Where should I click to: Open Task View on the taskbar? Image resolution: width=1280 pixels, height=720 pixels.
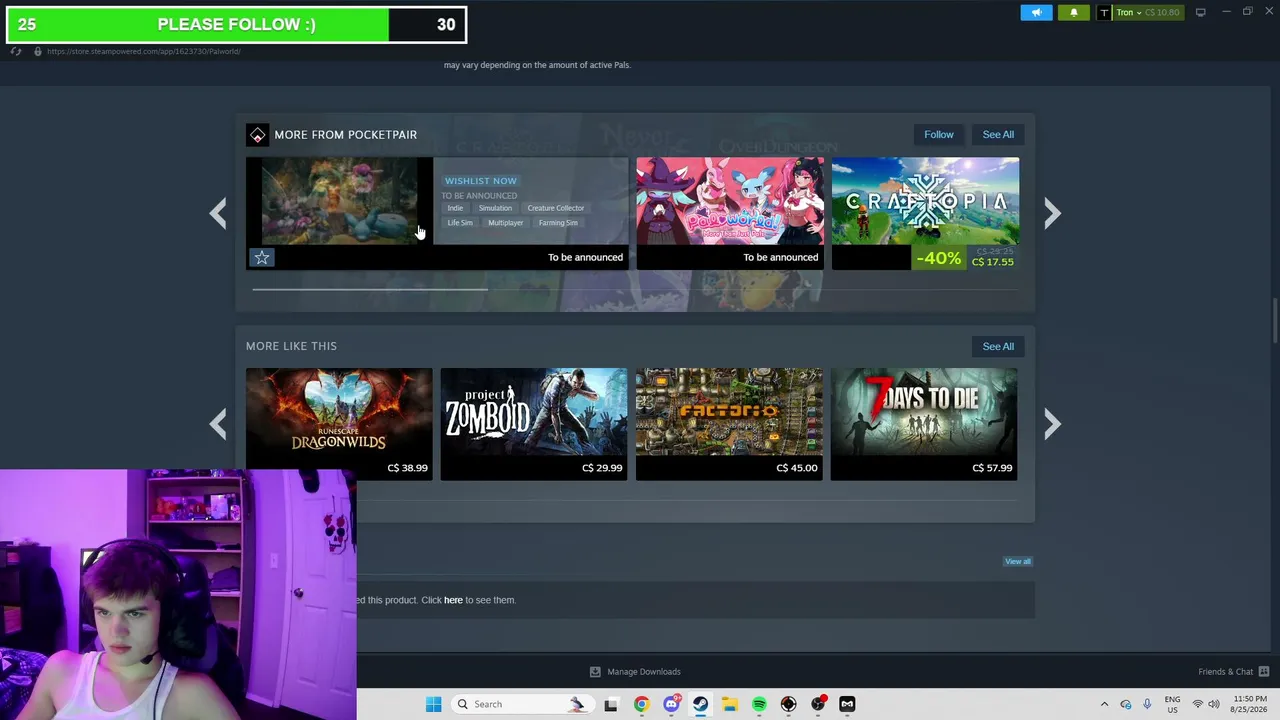click(x=611, y=704)
